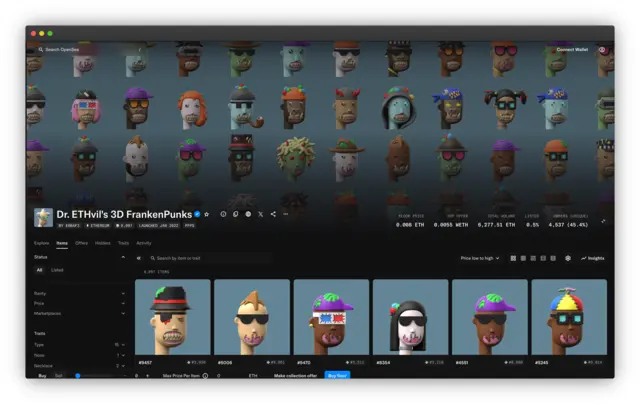Switch to the first grid view layout icon

(513, 258)
